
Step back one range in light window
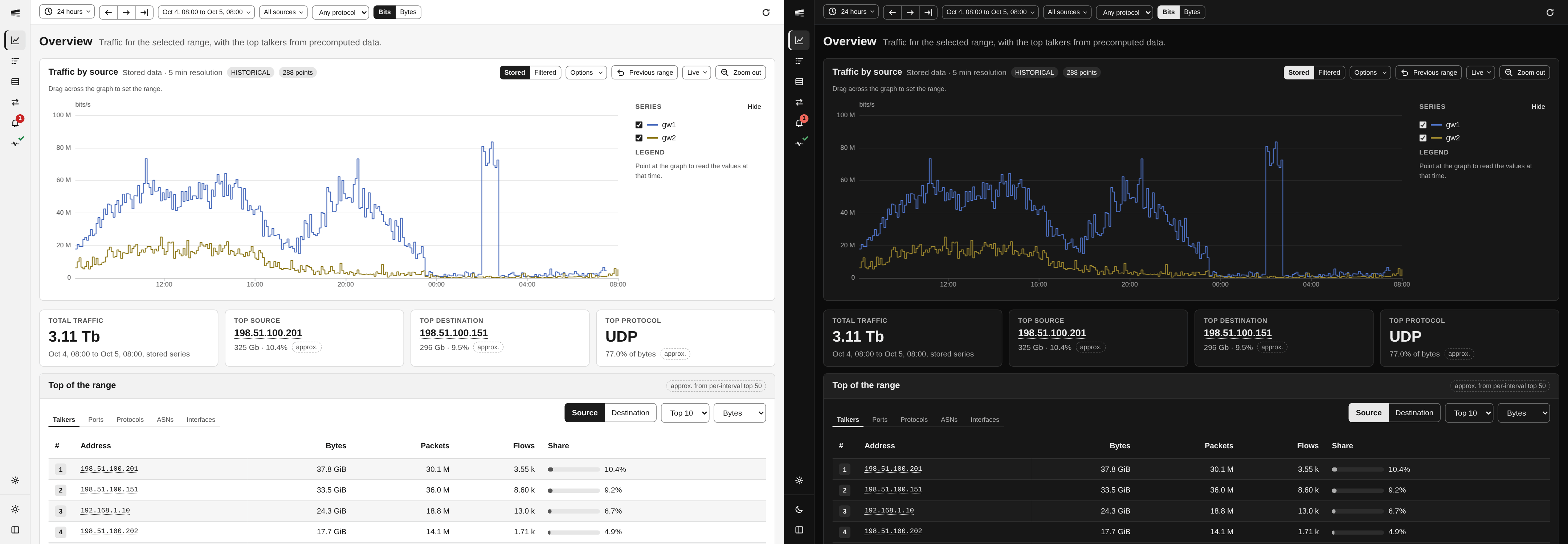click(x=108, y=12)
